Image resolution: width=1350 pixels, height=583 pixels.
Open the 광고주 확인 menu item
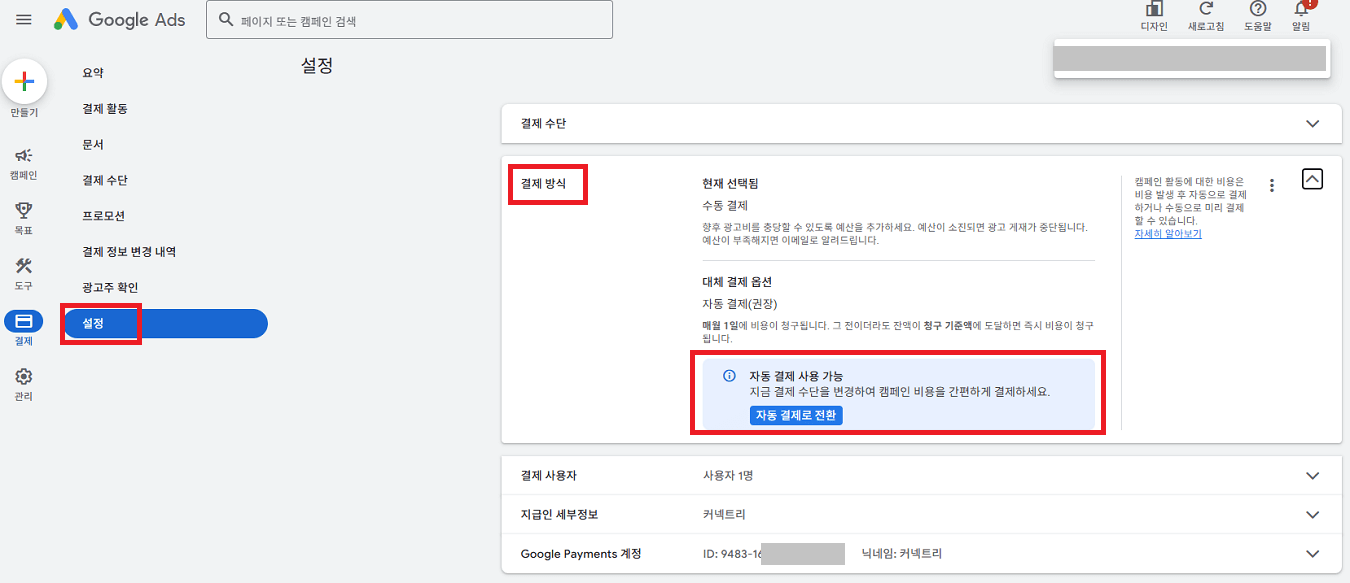pos(110,288)
